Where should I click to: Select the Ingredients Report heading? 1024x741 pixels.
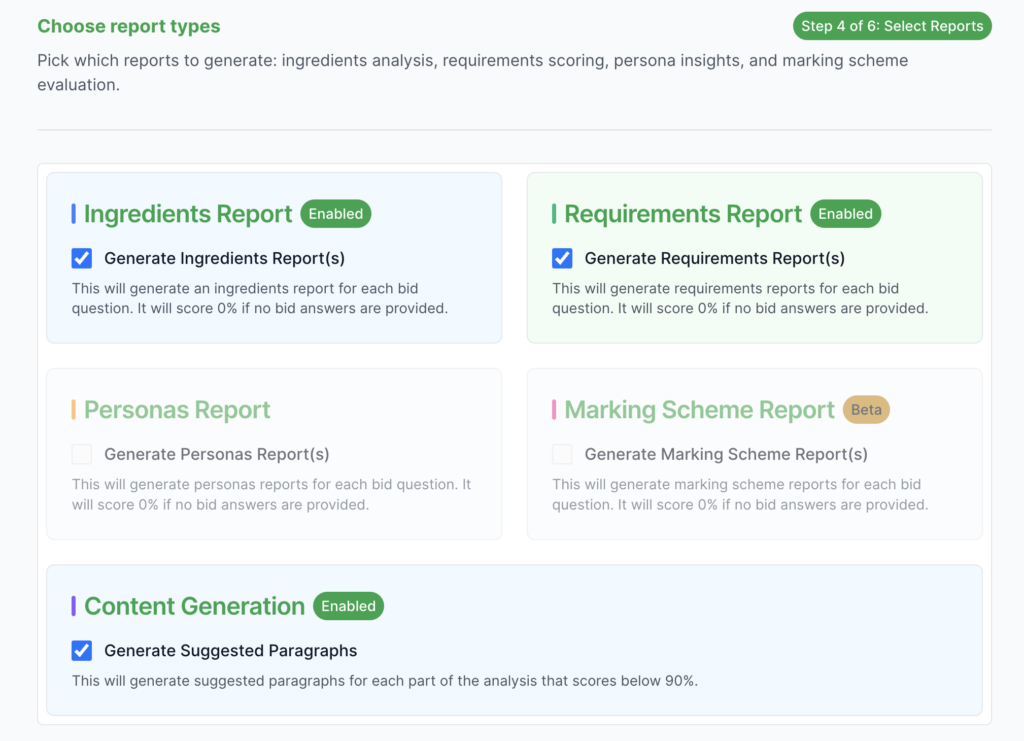tap(188, 214)
